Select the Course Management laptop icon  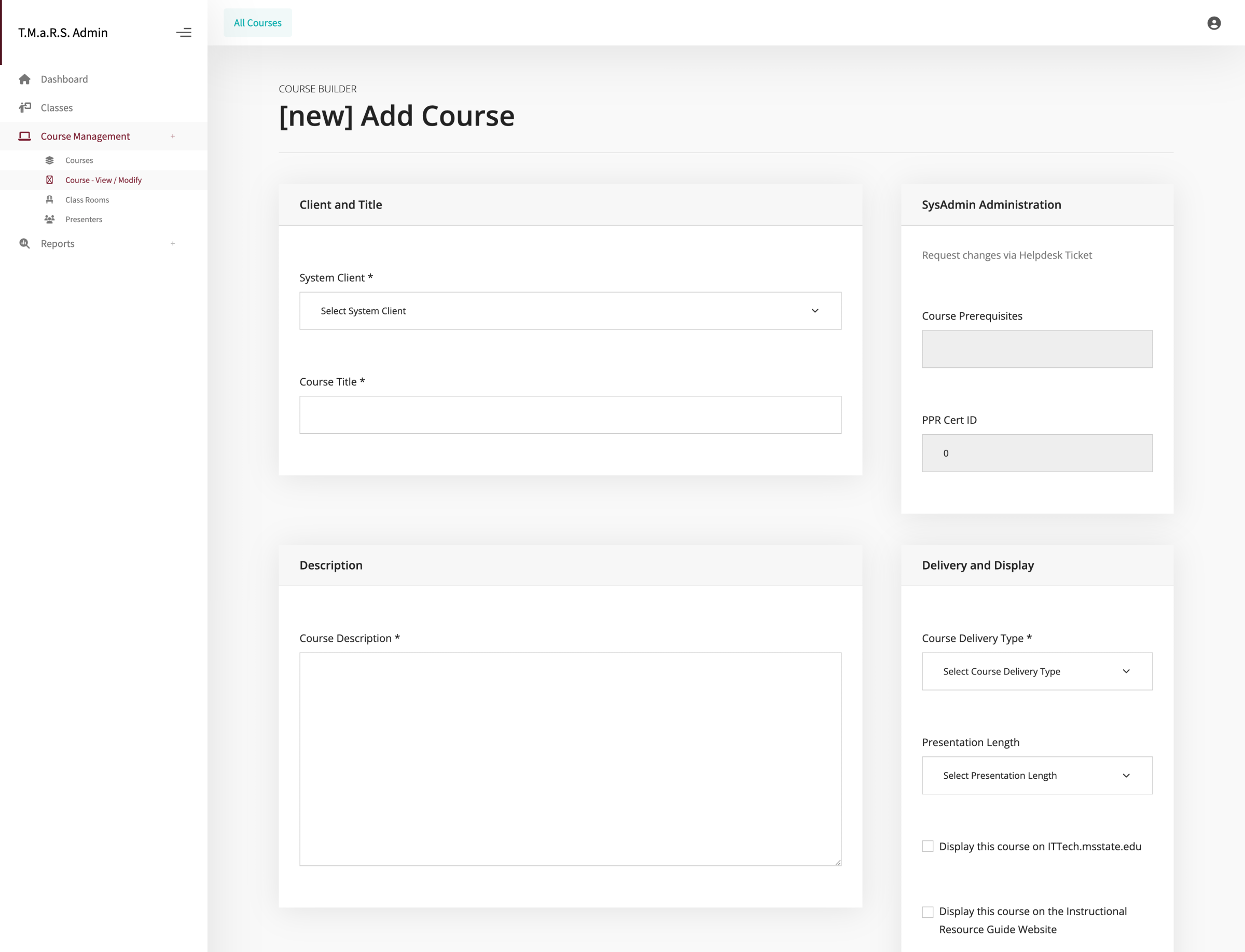[x=25, y=136]
